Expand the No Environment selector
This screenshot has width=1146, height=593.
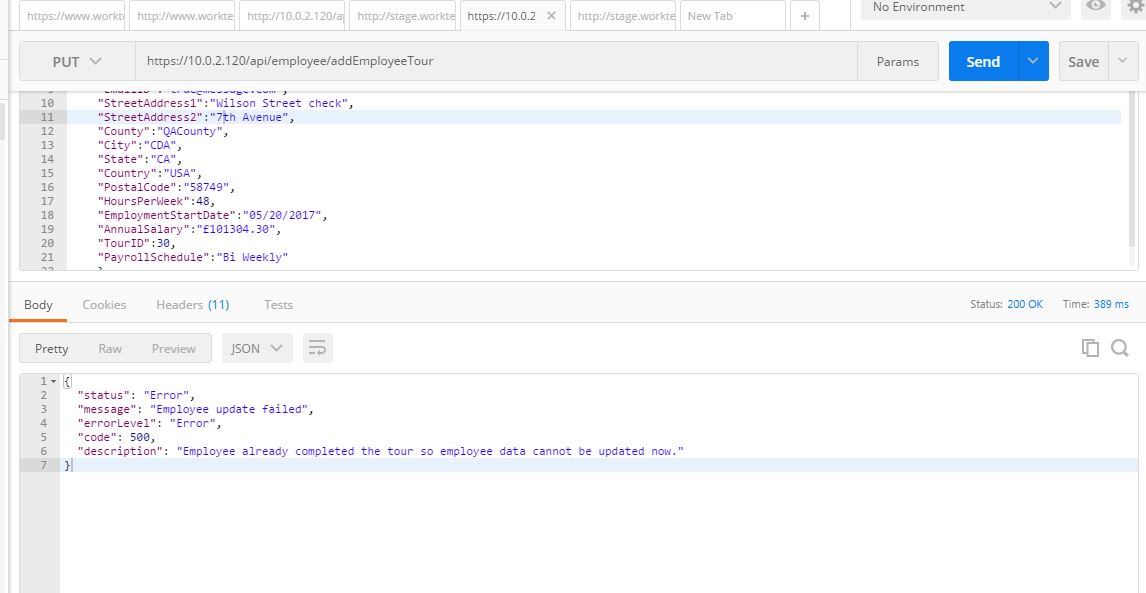click(x=965, y=7)
